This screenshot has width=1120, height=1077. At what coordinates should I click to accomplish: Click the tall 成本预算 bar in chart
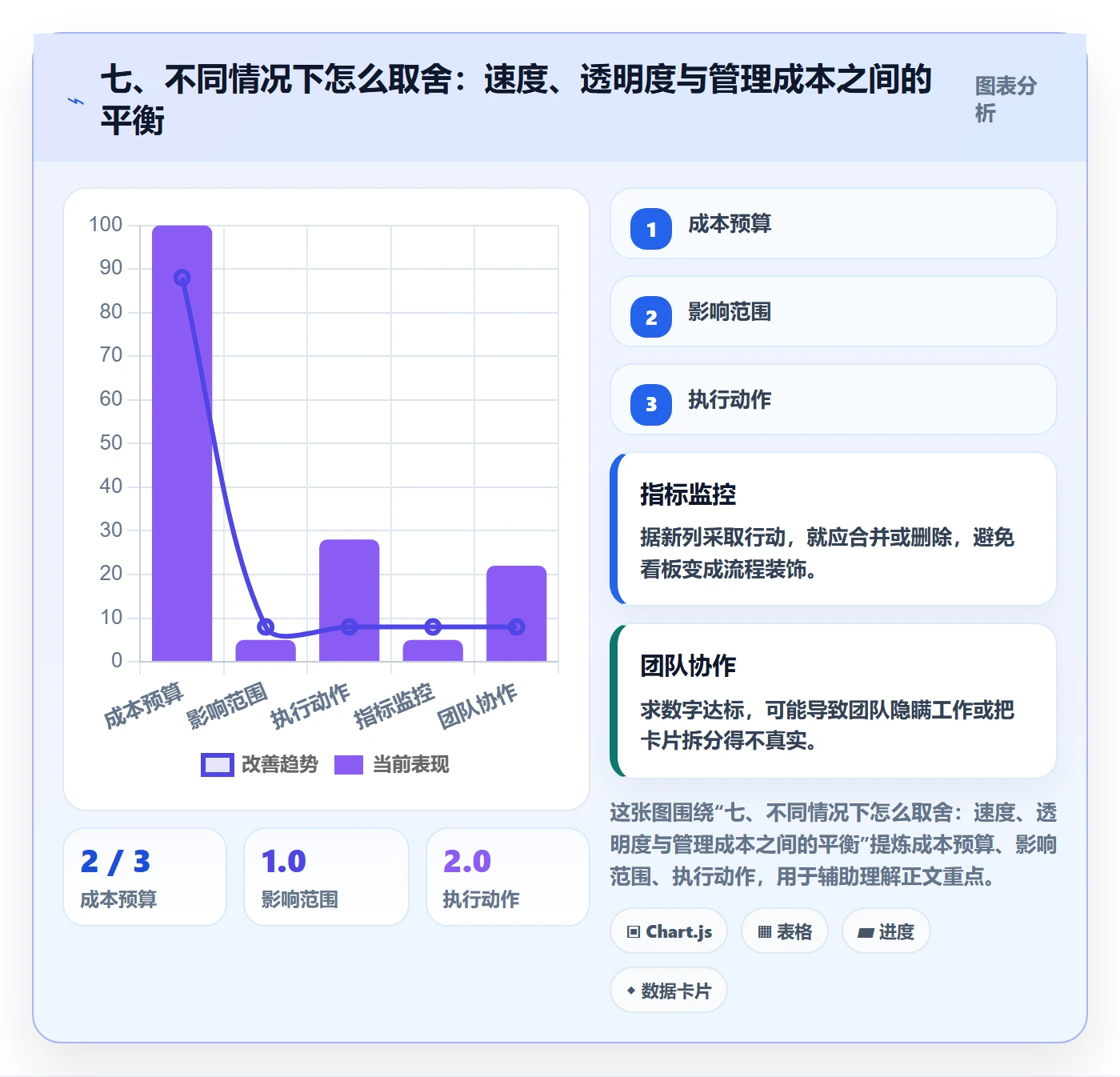[x=182, y=443]
